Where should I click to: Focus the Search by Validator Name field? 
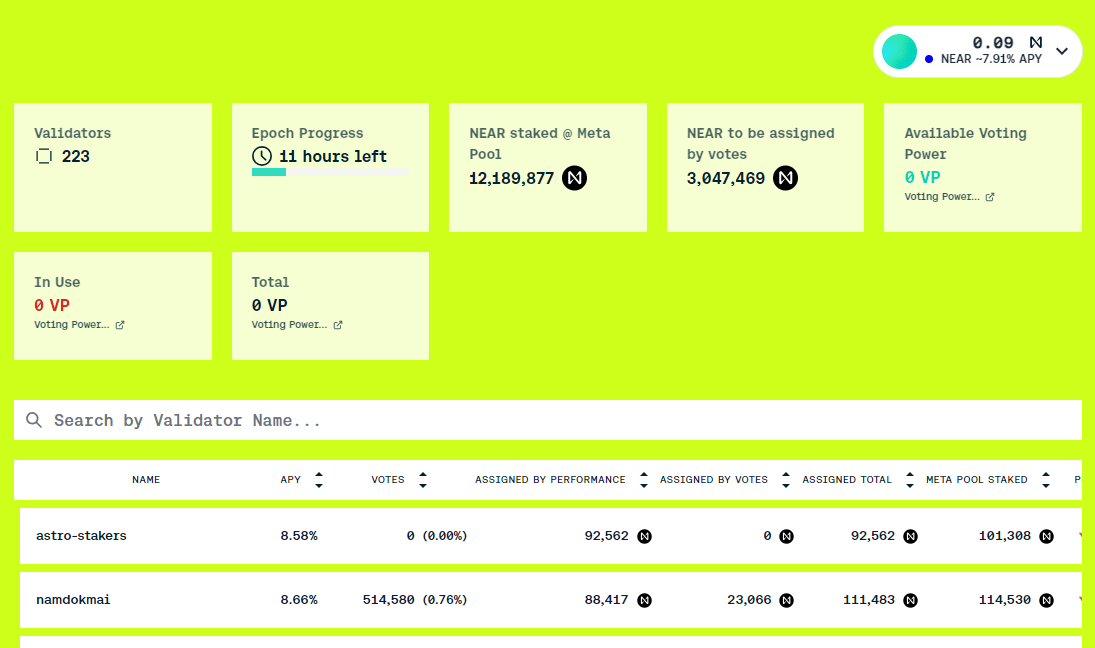(x=548, y=420)
